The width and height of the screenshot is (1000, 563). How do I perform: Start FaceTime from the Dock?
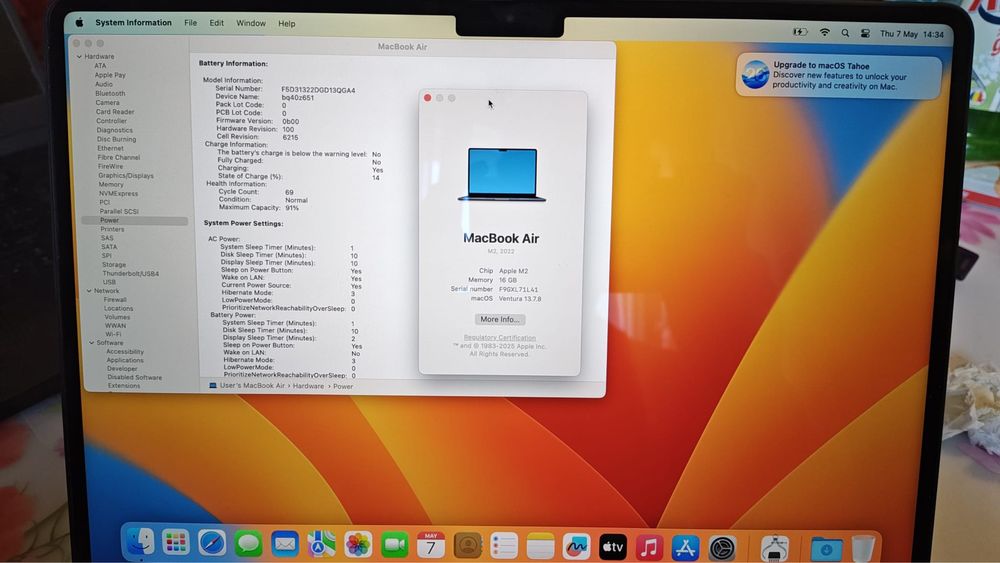pyautogui.click(x=394, y=545)
